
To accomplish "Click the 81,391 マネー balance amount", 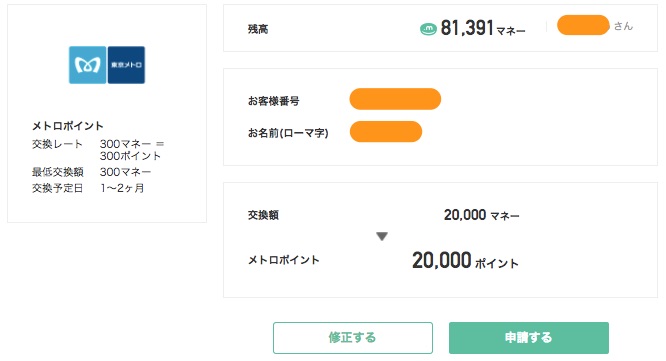I will 483,28.
